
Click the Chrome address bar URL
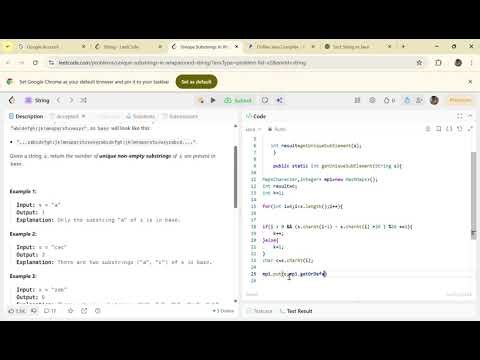point(182,63)
